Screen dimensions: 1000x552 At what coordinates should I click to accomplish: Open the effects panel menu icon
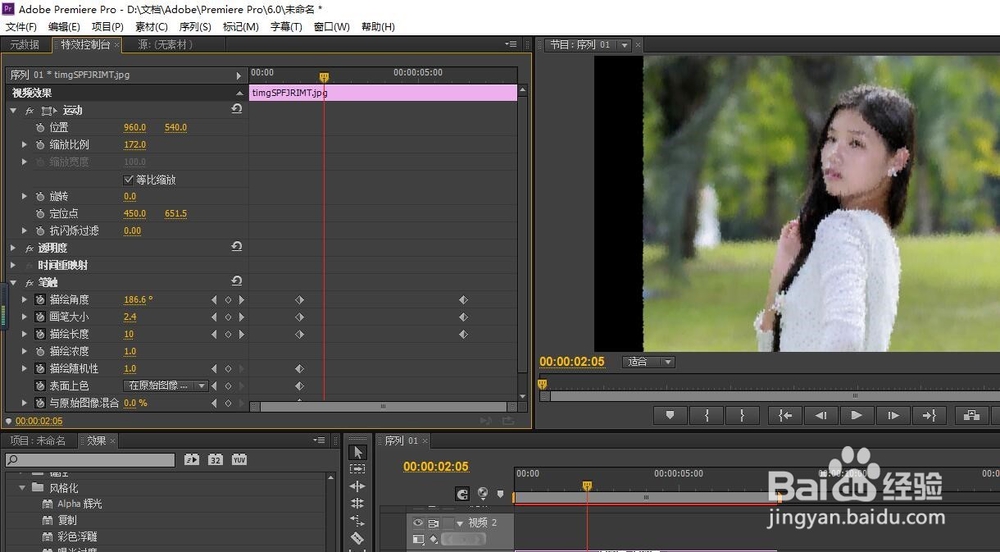pos(319,440)
